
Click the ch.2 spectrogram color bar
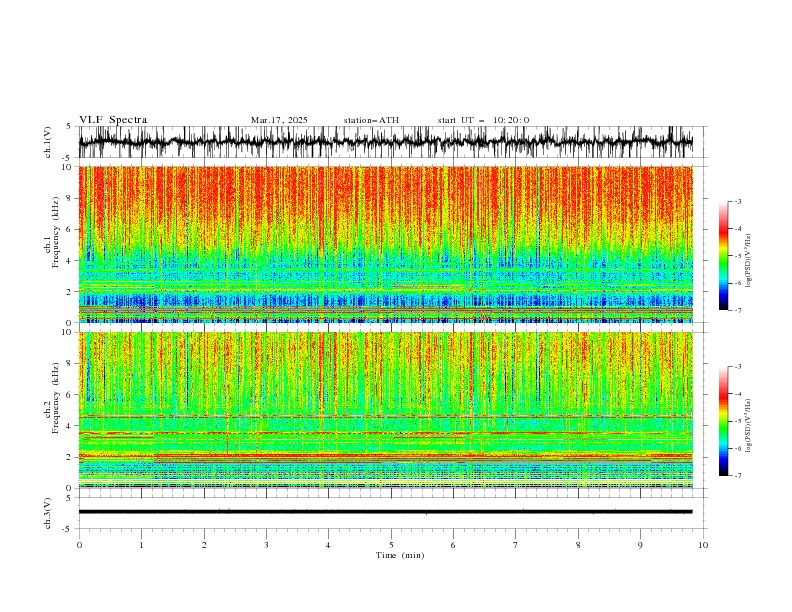coord(723,421)
